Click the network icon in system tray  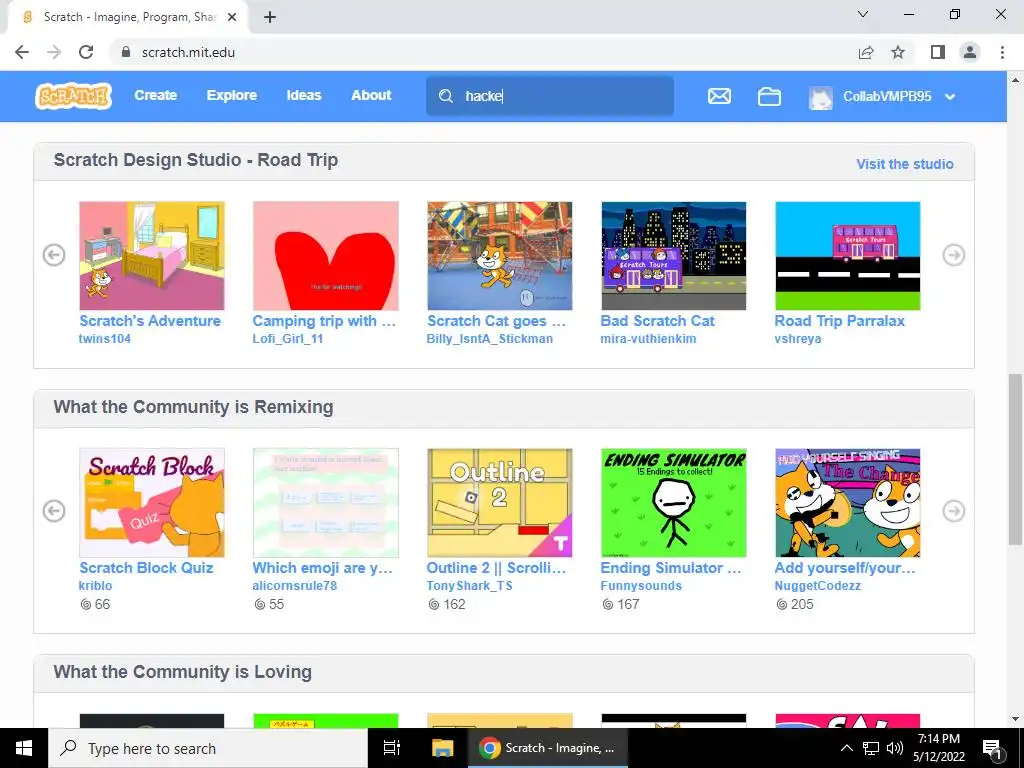click(x=871, y=748)
